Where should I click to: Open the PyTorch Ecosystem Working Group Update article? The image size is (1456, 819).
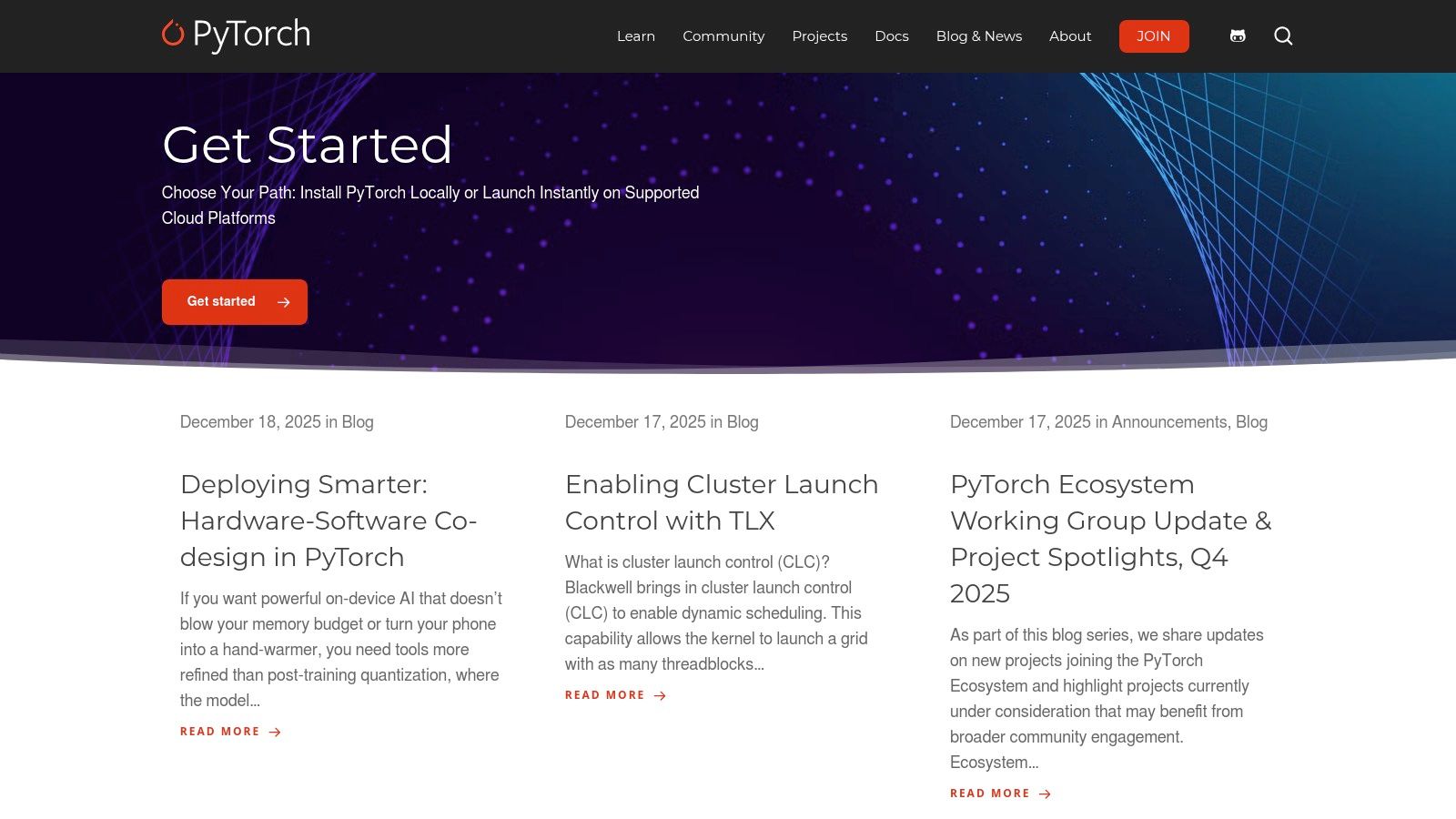pos(1111,539)
